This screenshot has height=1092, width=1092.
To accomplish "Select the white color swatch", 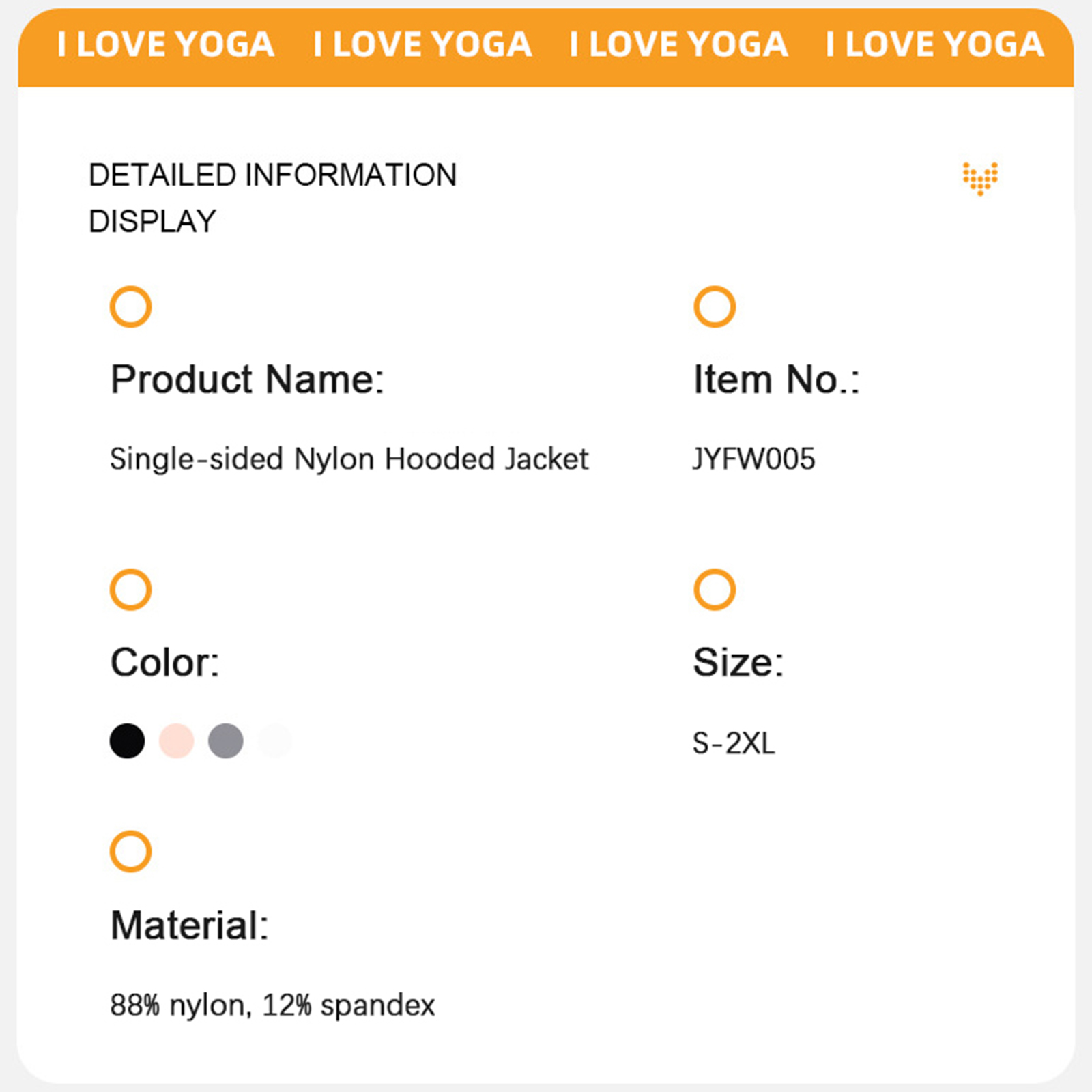I will pyautogui.click(x=275, y=741).
